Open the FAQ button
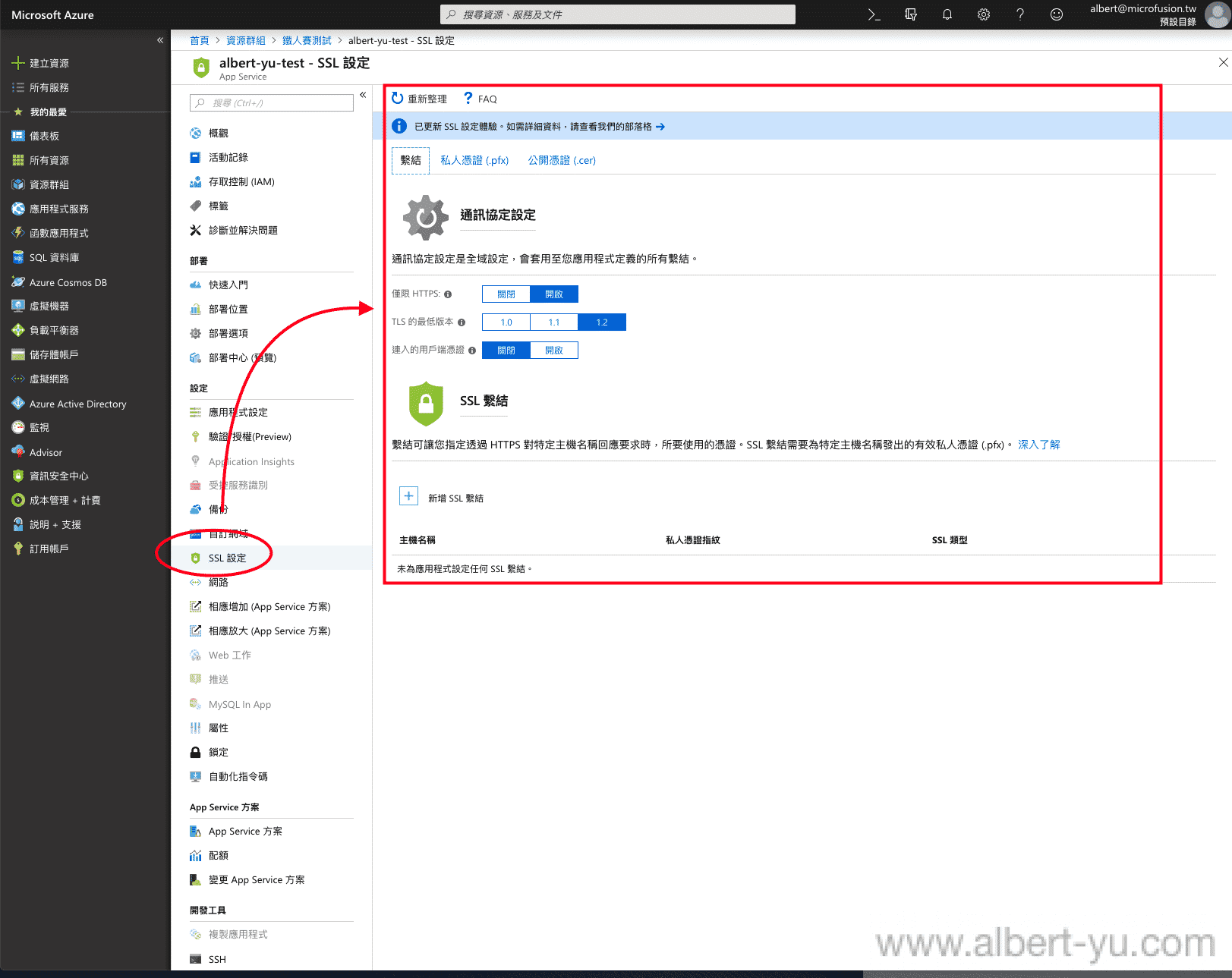1232x978 pixels. click(480, 99)
